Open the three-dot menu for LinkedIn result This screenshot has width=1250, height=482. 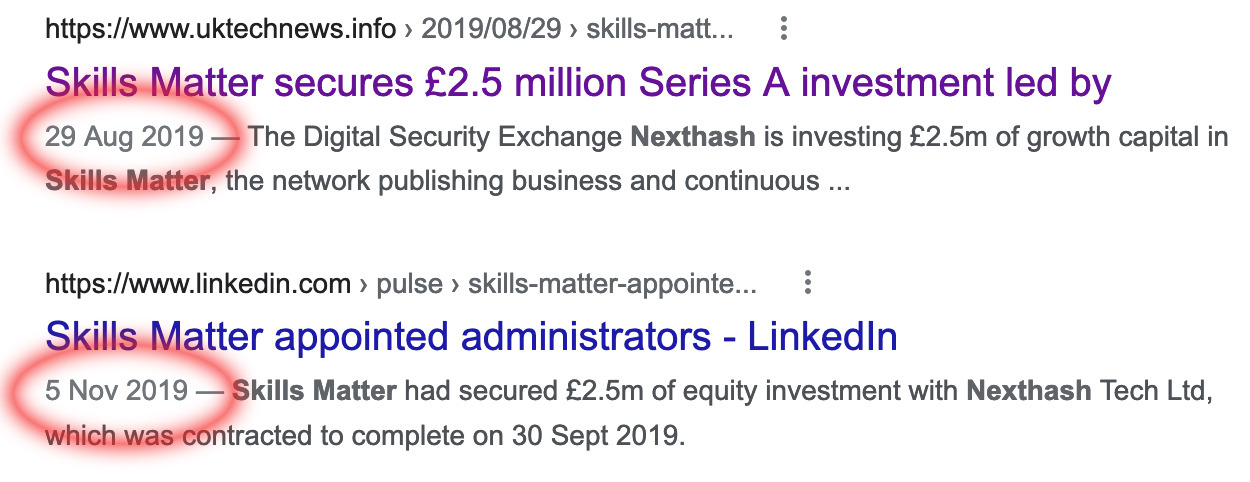[807, 284]
